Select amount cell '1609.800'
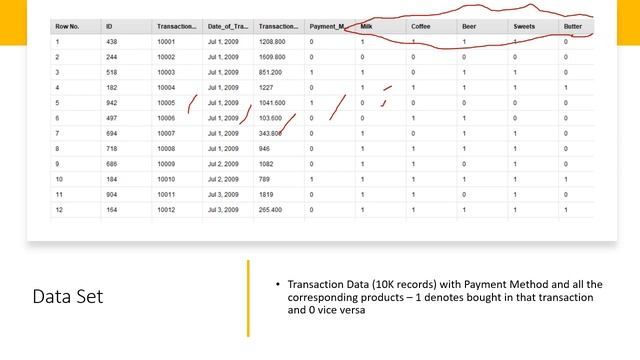The image size is (640, 360). tap(272, 57)
